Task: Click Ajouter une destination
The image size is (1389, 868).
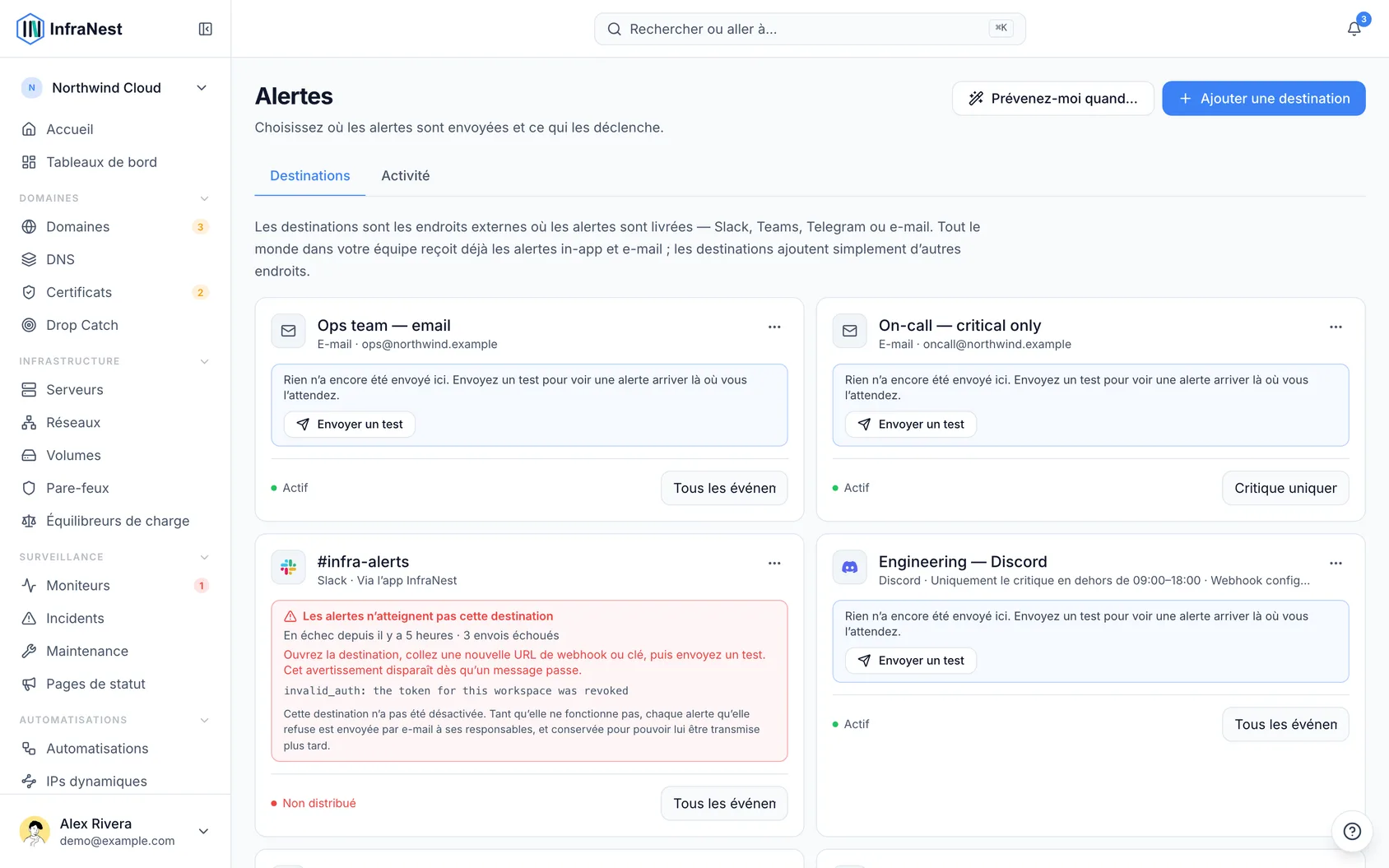Action: point(1264,98)
